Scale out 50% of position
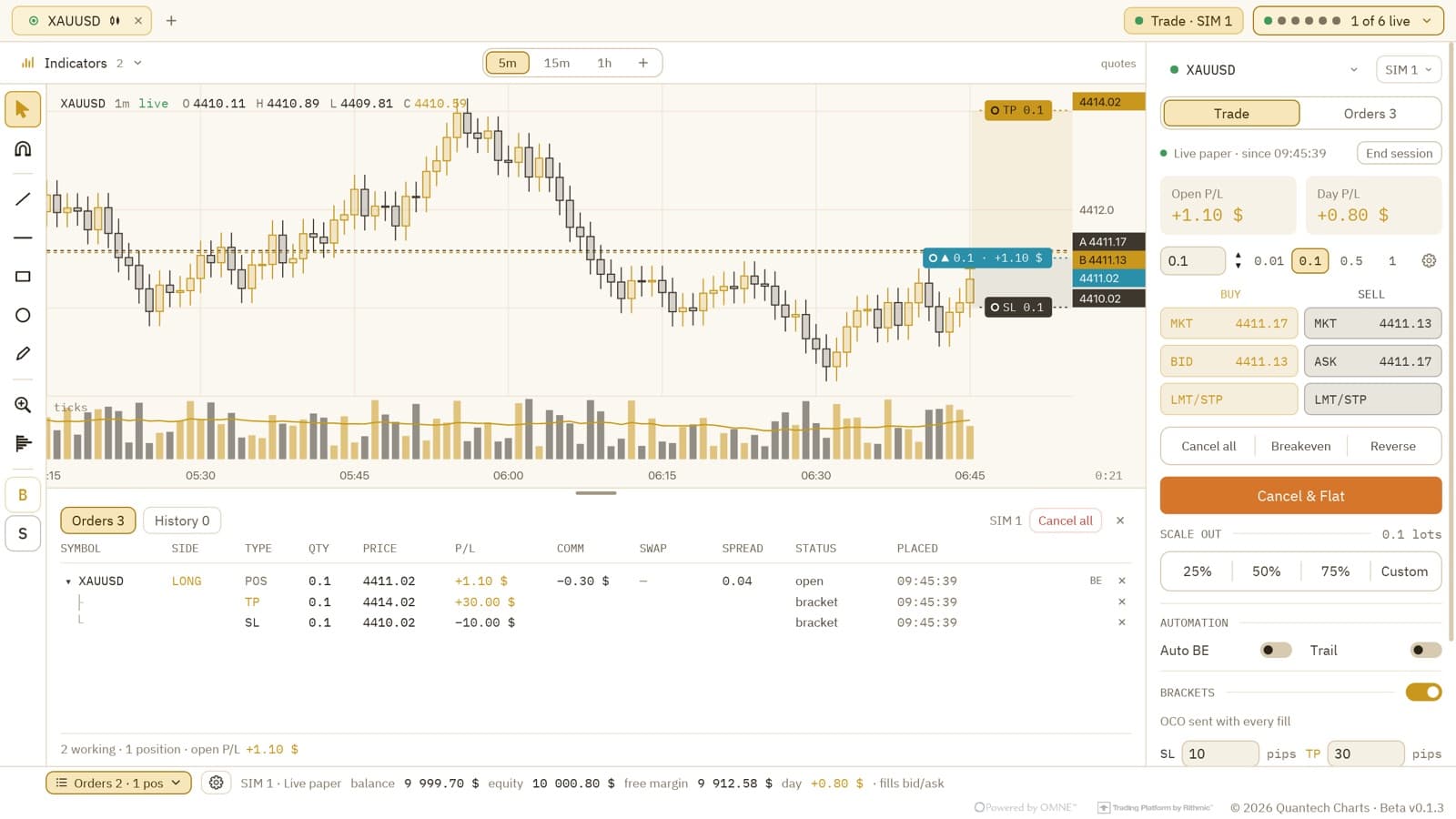The height and width of the screenshot is (819, 1456). point(1266,571)
